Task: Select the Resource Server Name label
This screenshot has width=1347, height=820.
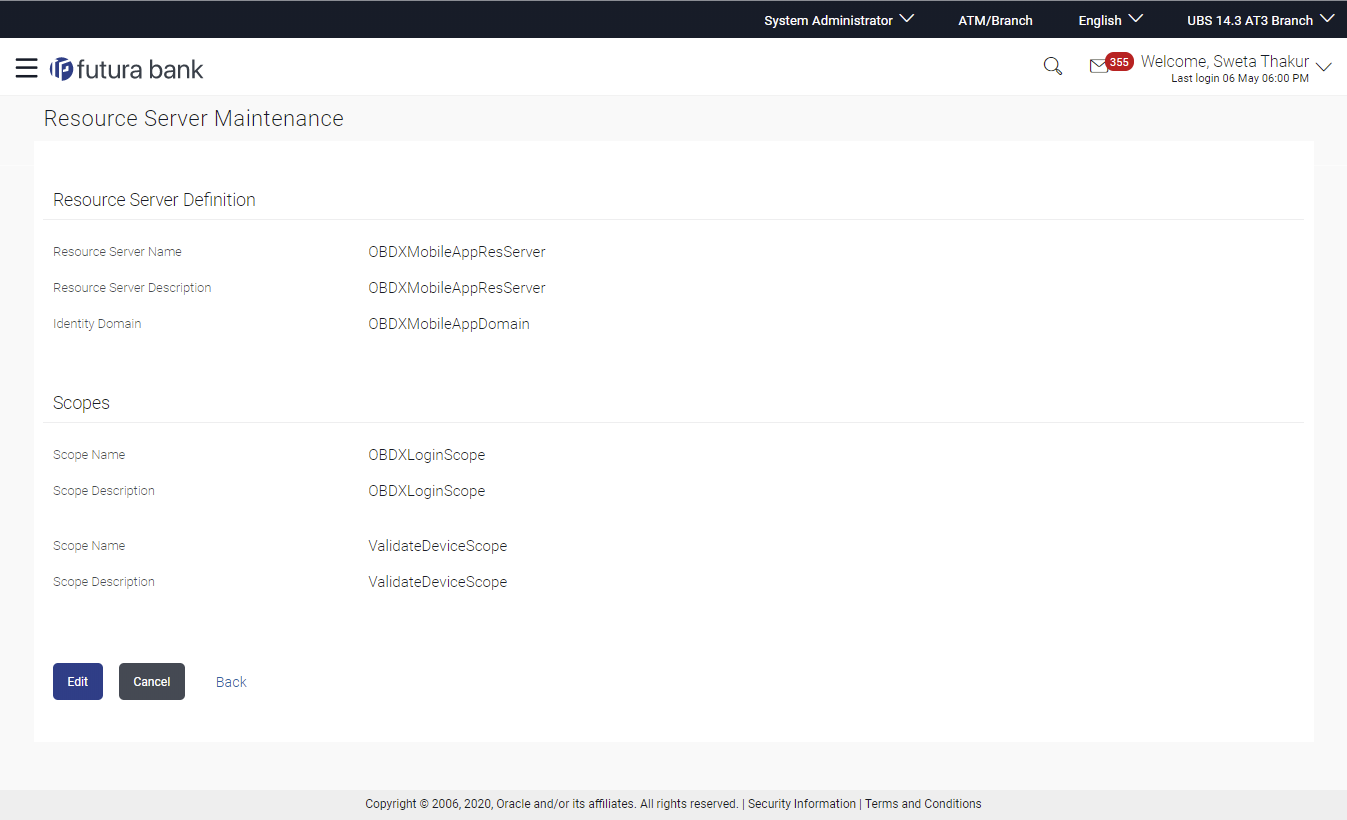Action: (117, 252)
